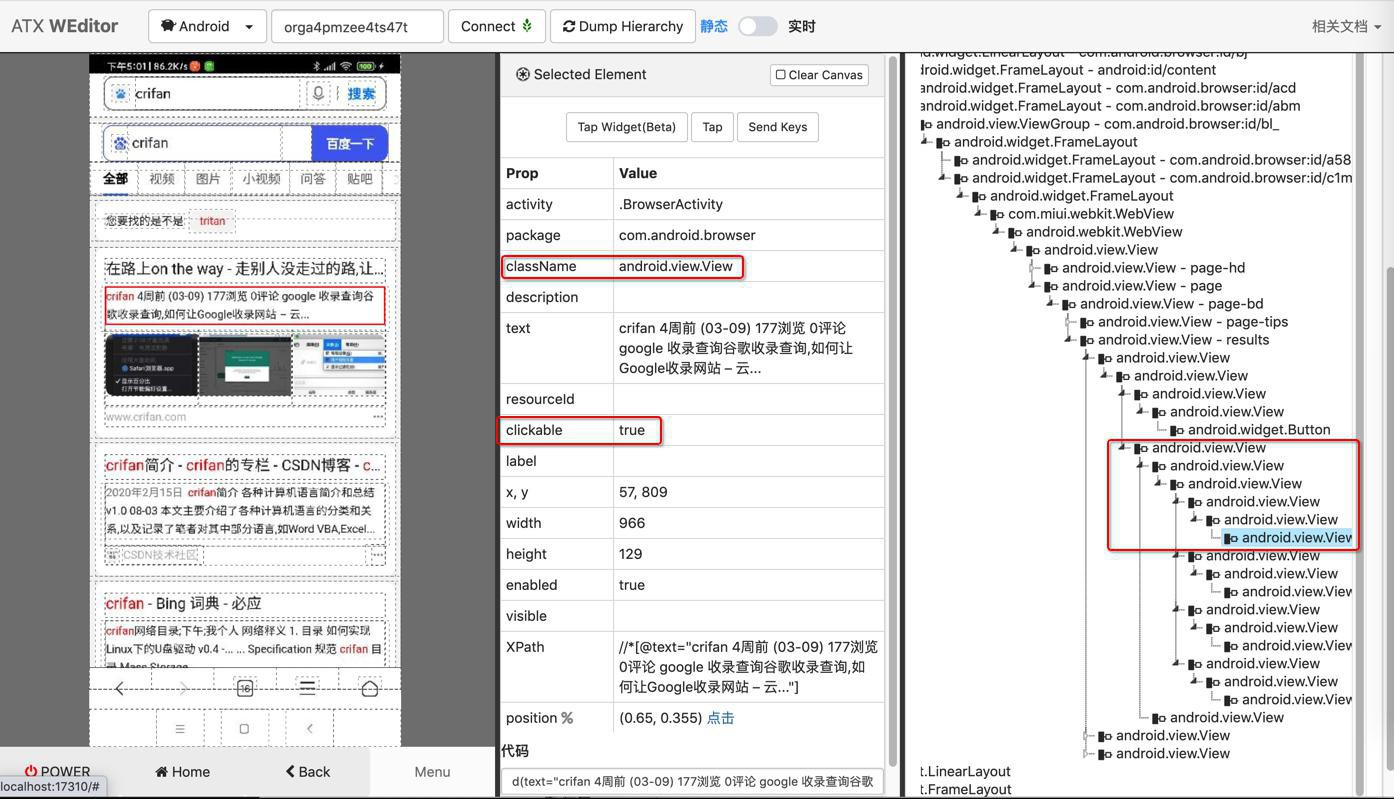This screenshot has height=799, width=1394.
Task: Switch to the 小视频 search tab
Action: (261, 179)
